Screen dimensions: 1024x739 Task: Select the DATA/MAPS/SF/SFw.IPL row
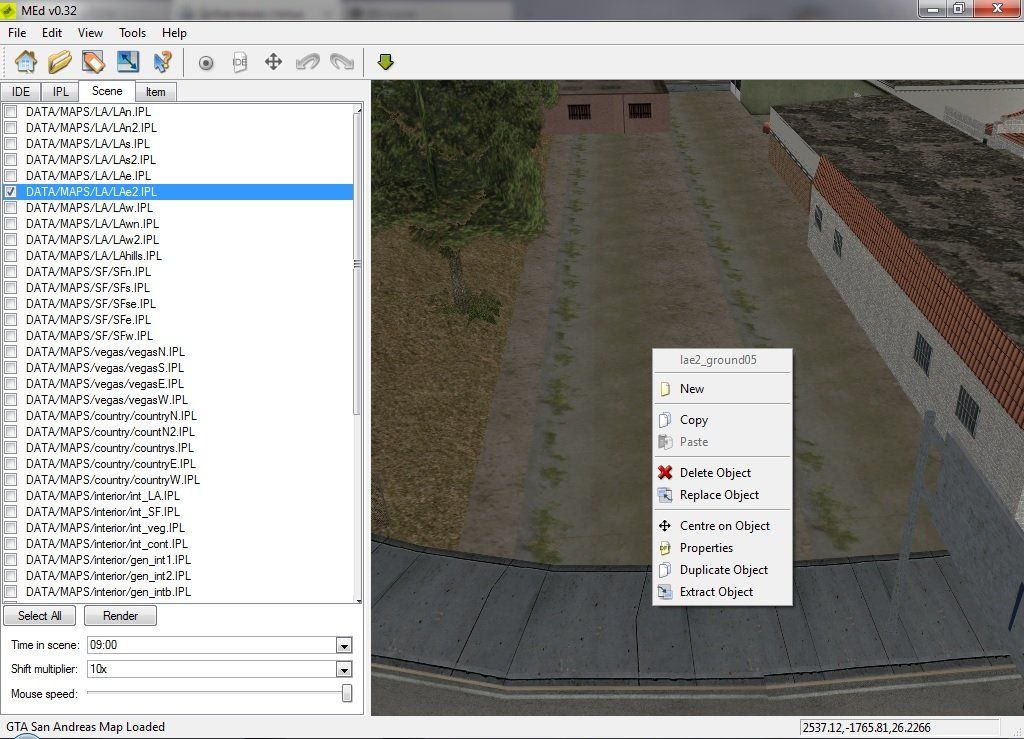point(178,336)
